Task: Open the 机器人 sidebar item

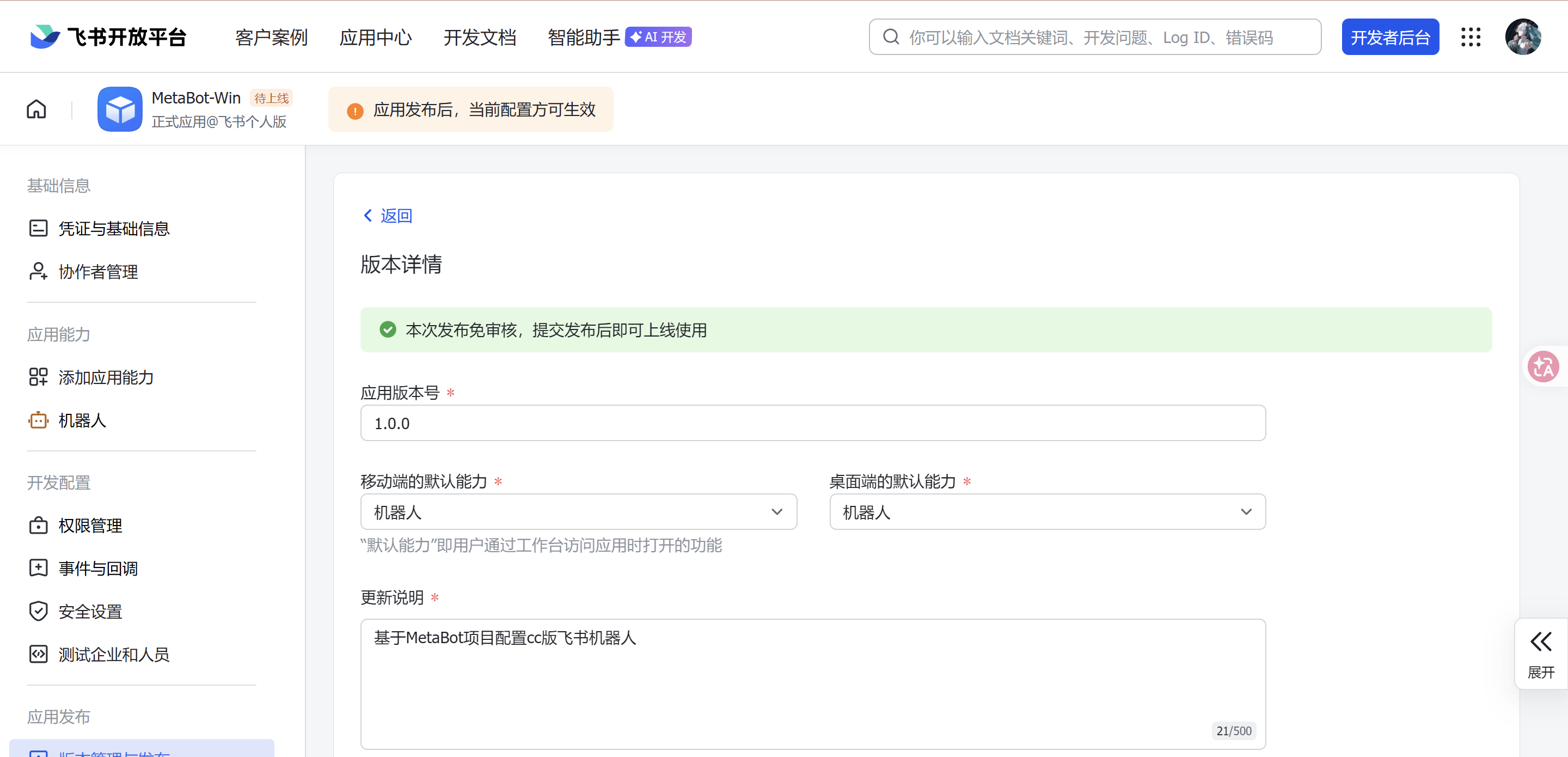Action: (x=82, y=420)
